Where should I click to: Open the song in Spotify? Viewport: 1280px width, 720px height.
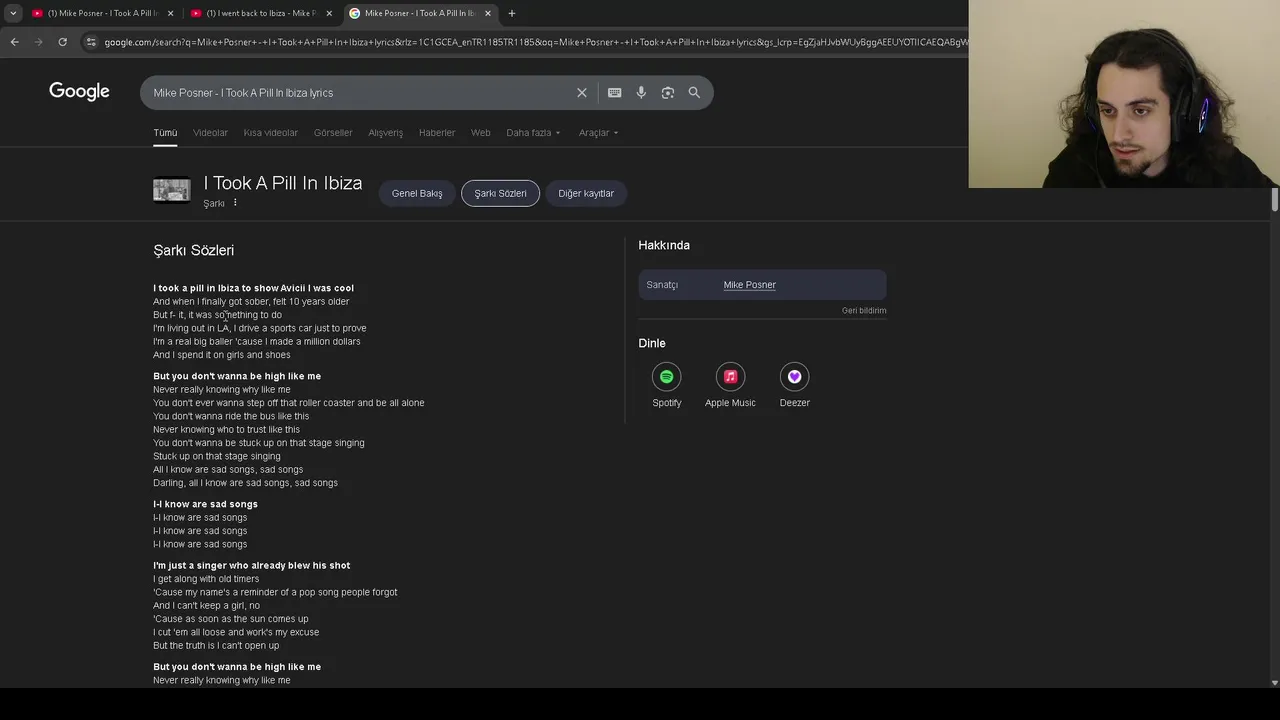(x=667, y=385)
